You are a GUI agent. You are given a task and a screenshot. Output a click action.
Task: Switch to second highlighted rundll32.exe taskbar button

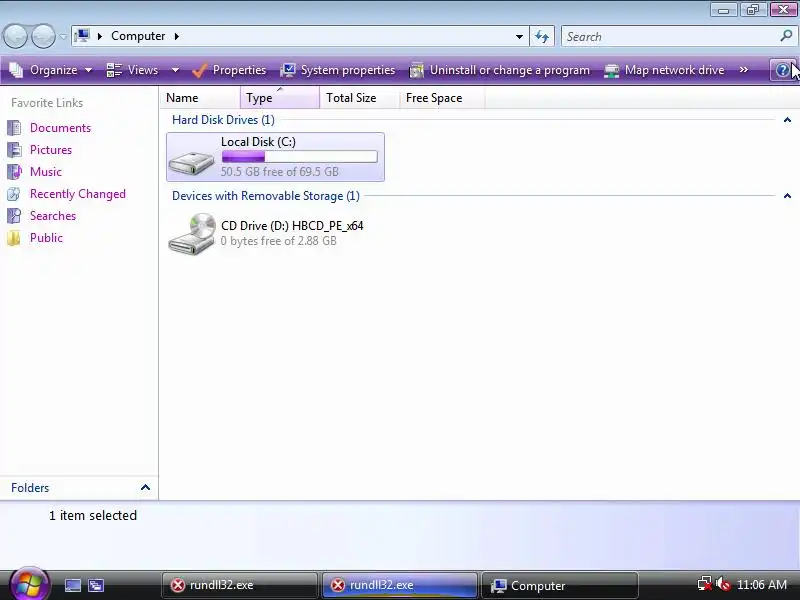[x=400, y=585]
